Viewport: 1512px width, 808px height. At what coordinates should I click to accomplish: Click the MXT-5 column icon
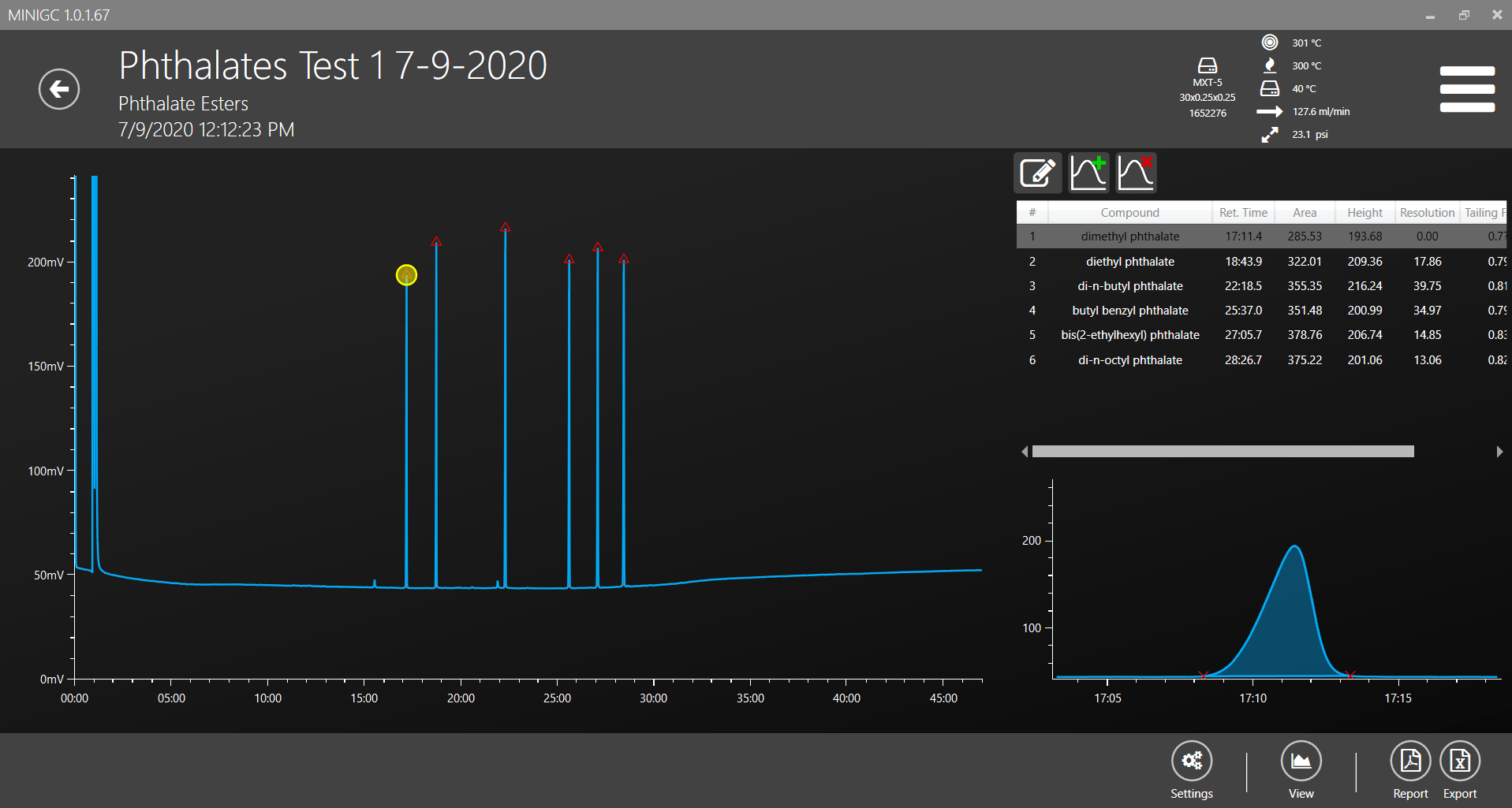pos(1207,65)
